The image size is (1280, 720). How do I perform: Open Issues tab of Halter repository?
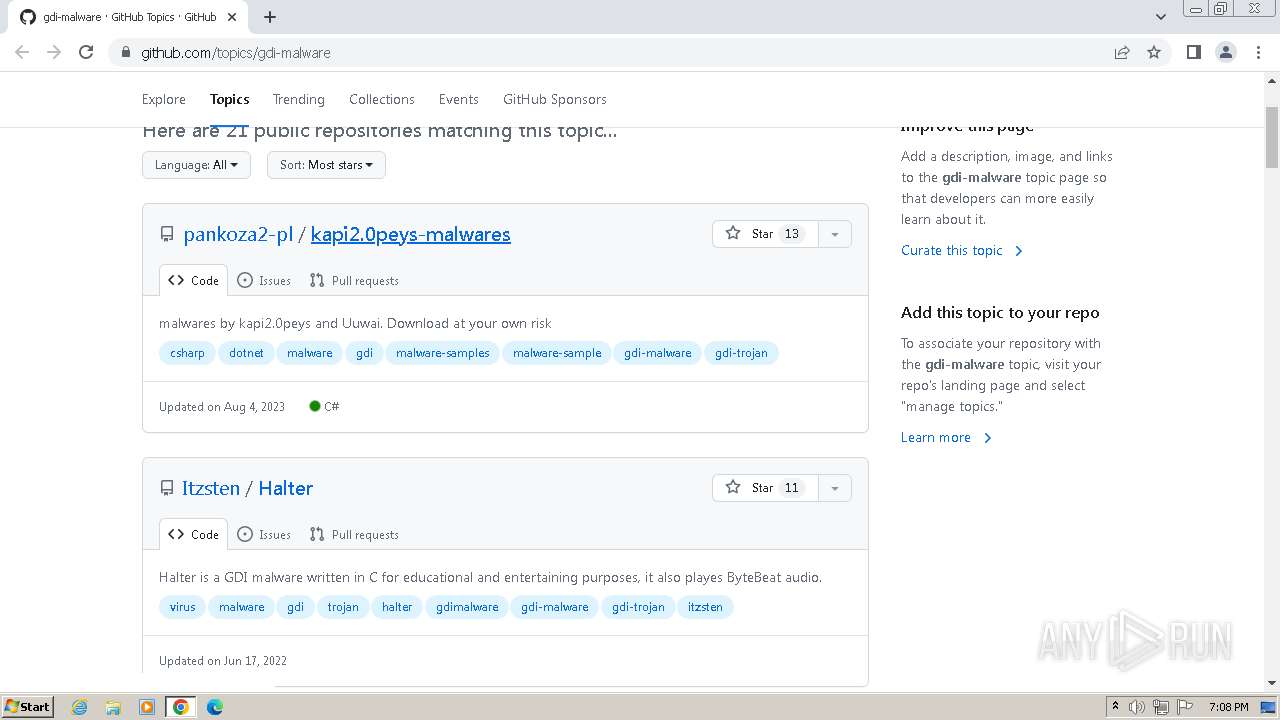(264, 535)
